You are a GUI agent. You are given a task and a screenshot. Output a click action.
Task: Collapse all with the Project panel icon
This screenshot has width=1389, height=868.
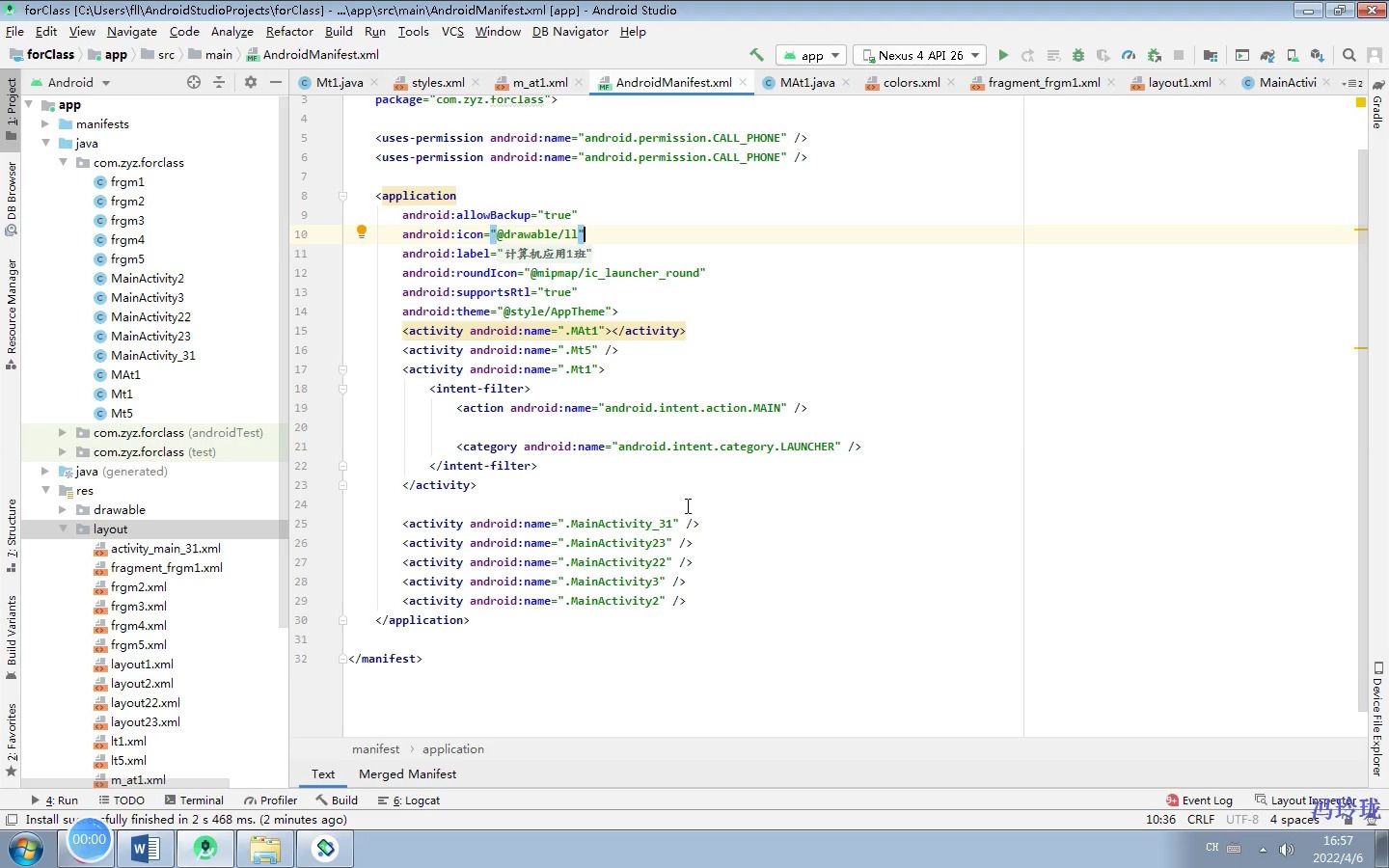click(x=219, y=82)
